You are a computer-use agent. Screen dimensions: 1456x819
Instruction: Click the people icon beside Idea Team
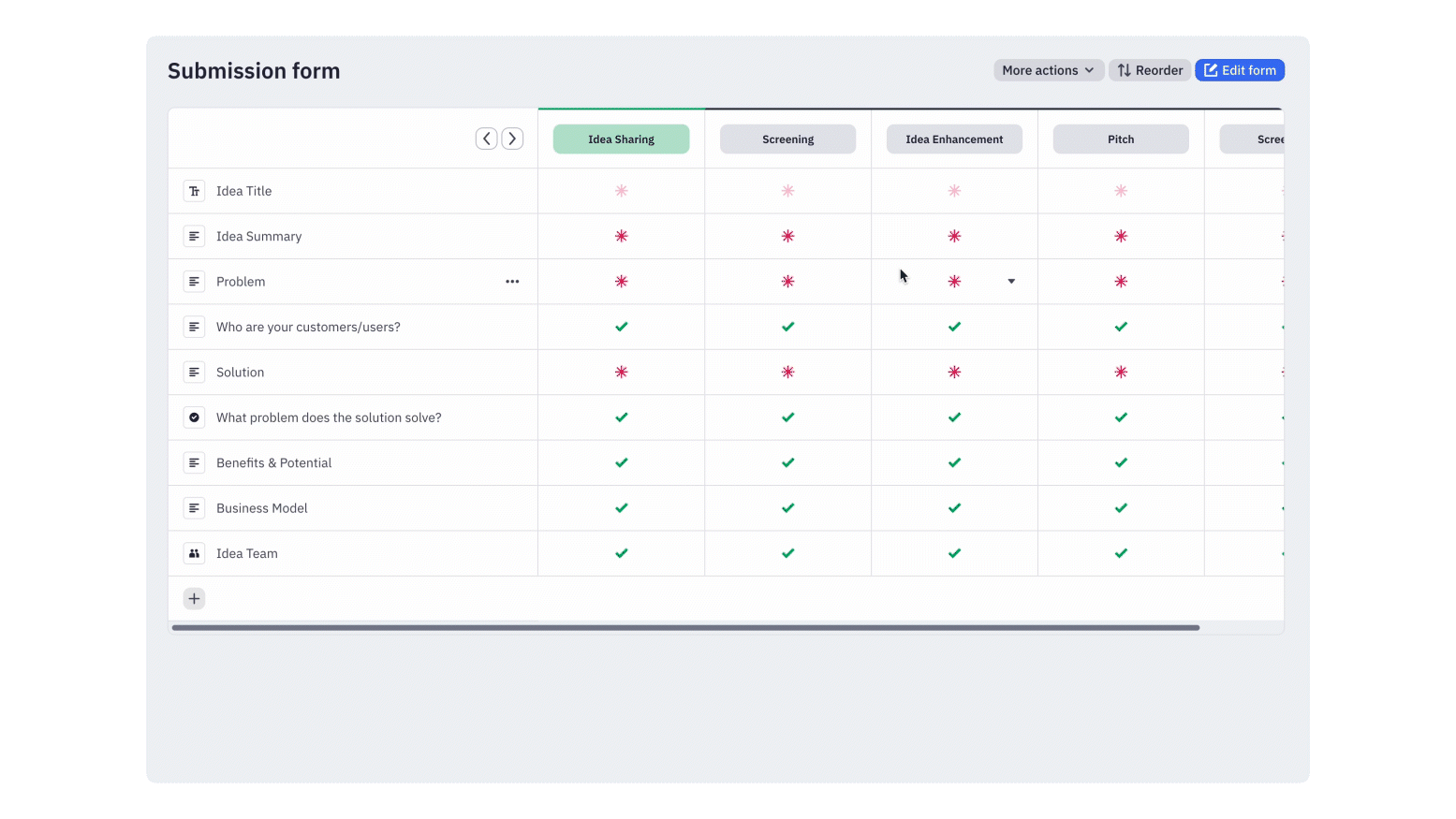coord(194,553)
